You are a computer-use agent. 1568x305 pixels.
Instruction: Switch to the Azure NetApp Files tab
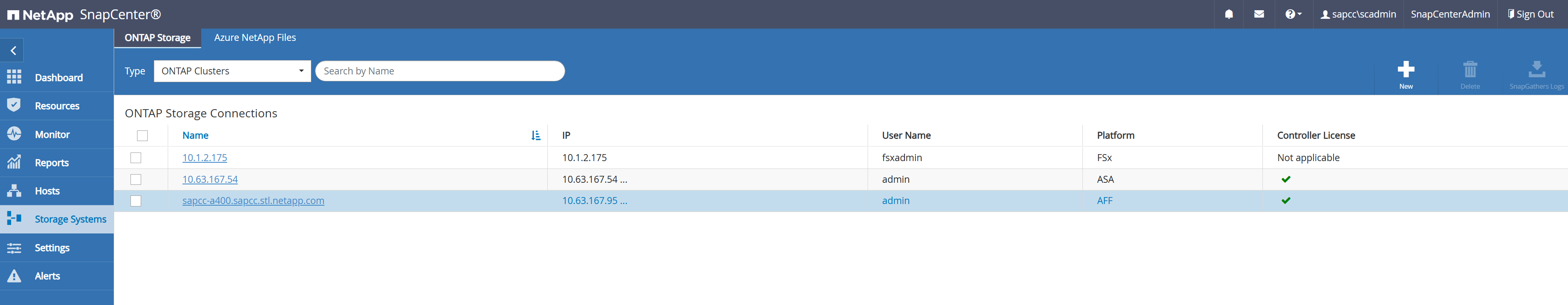click(x=254, y=37)
